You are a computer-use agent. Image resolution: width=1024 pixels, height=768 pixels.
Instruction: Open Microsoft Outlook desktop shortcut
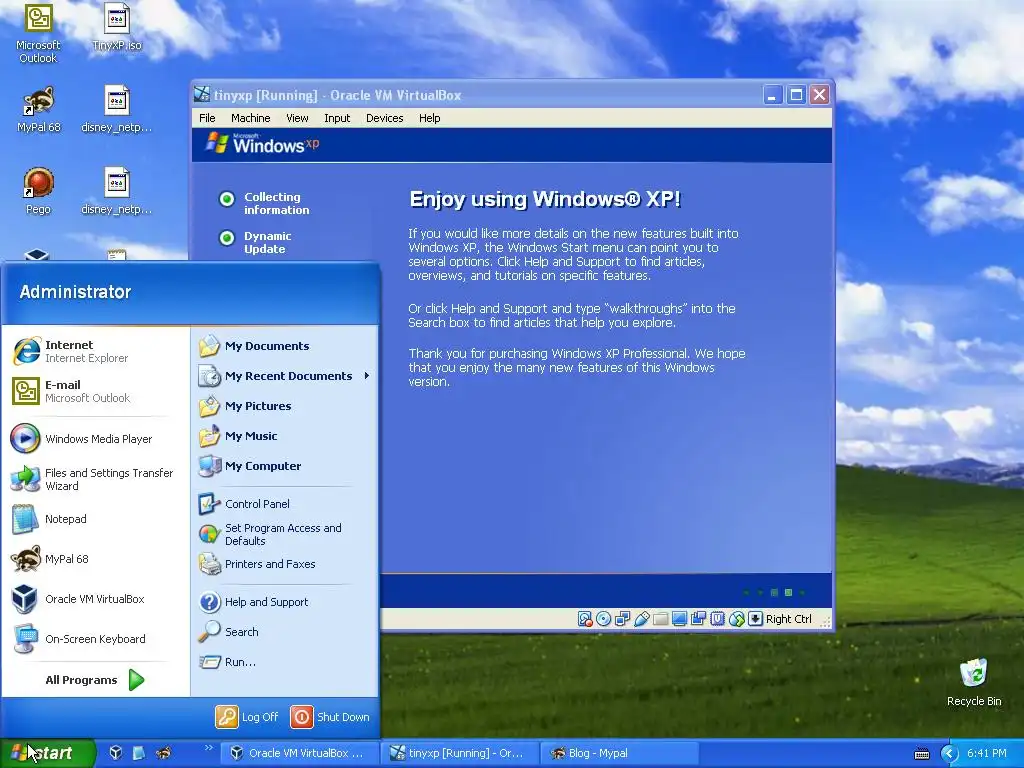click(38, 34)
